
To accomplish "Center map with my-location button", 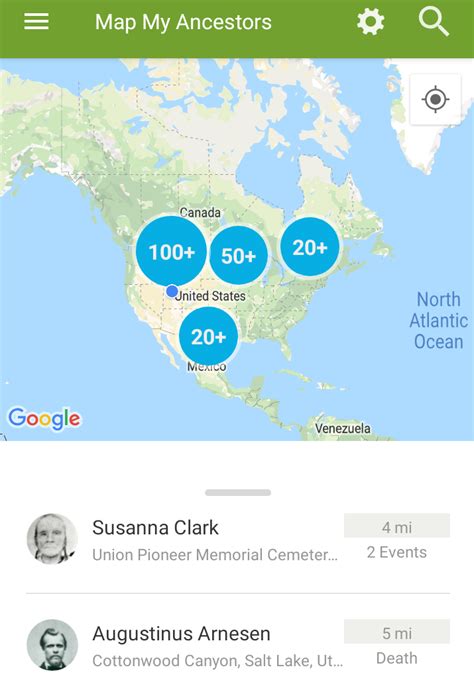I will point(435,99).
